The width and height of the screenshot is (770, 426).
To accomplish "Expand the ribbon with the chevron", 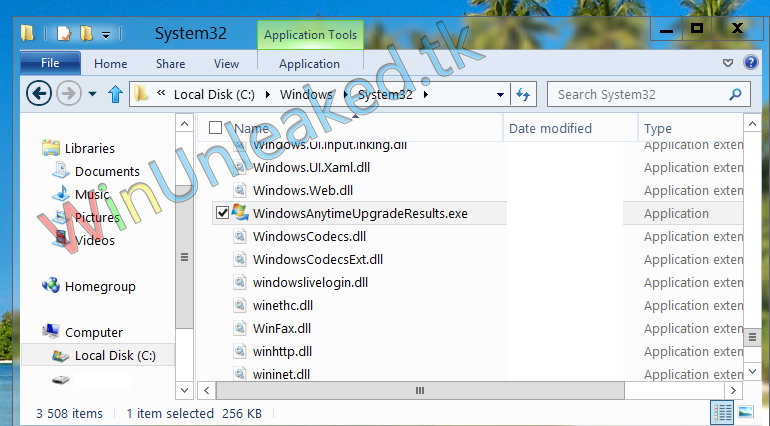I will [x=728, y=63].
